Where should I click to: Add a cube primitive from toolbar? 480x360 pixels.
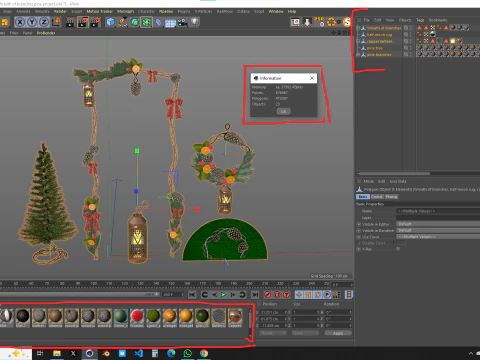tap(110, 22)
